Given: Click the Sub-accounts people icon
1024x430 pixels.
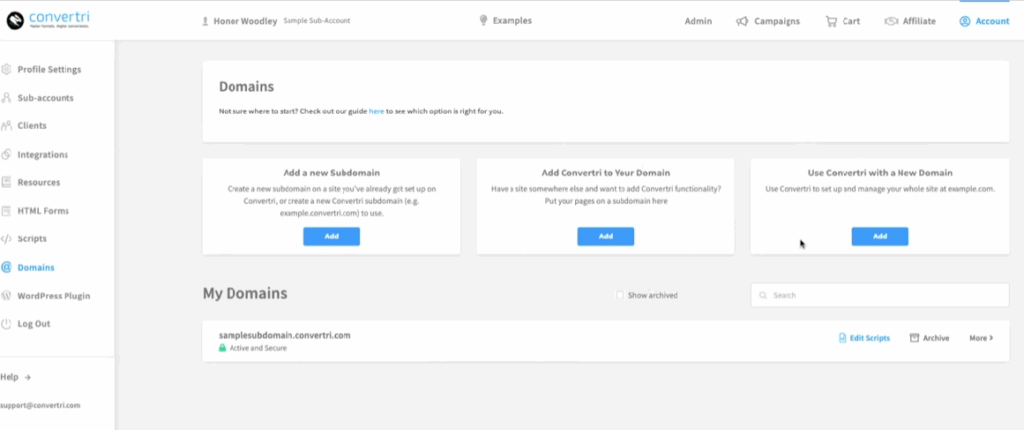Looking at the screenshot, I should pos(7,98).
